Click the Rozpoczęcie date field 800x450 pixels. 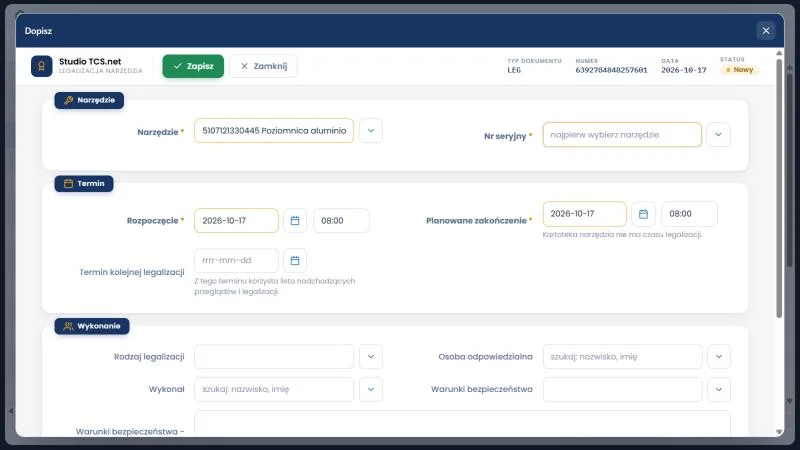[236, 220]
